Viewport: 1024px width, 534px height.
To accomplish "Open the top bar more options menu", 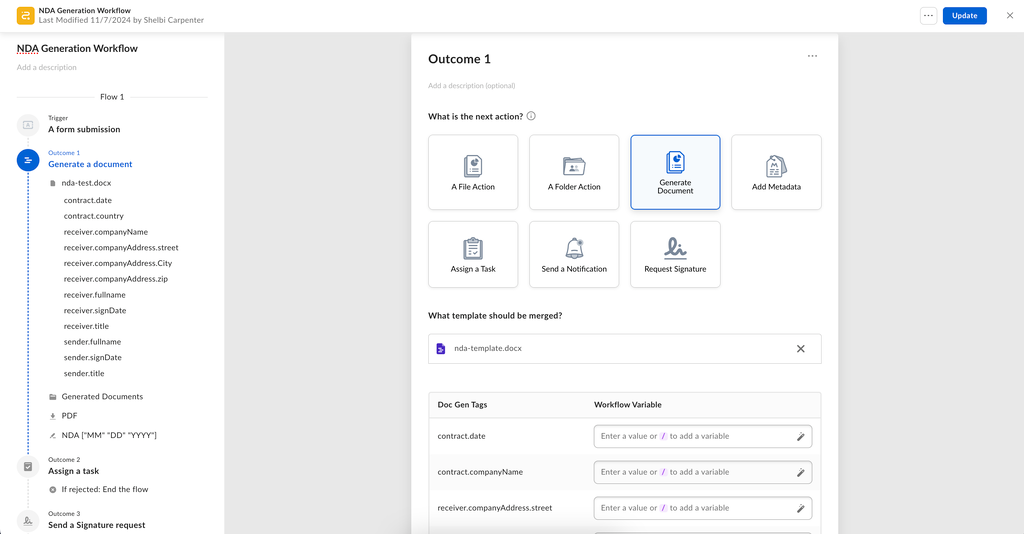I will click(x=928, y=16).
